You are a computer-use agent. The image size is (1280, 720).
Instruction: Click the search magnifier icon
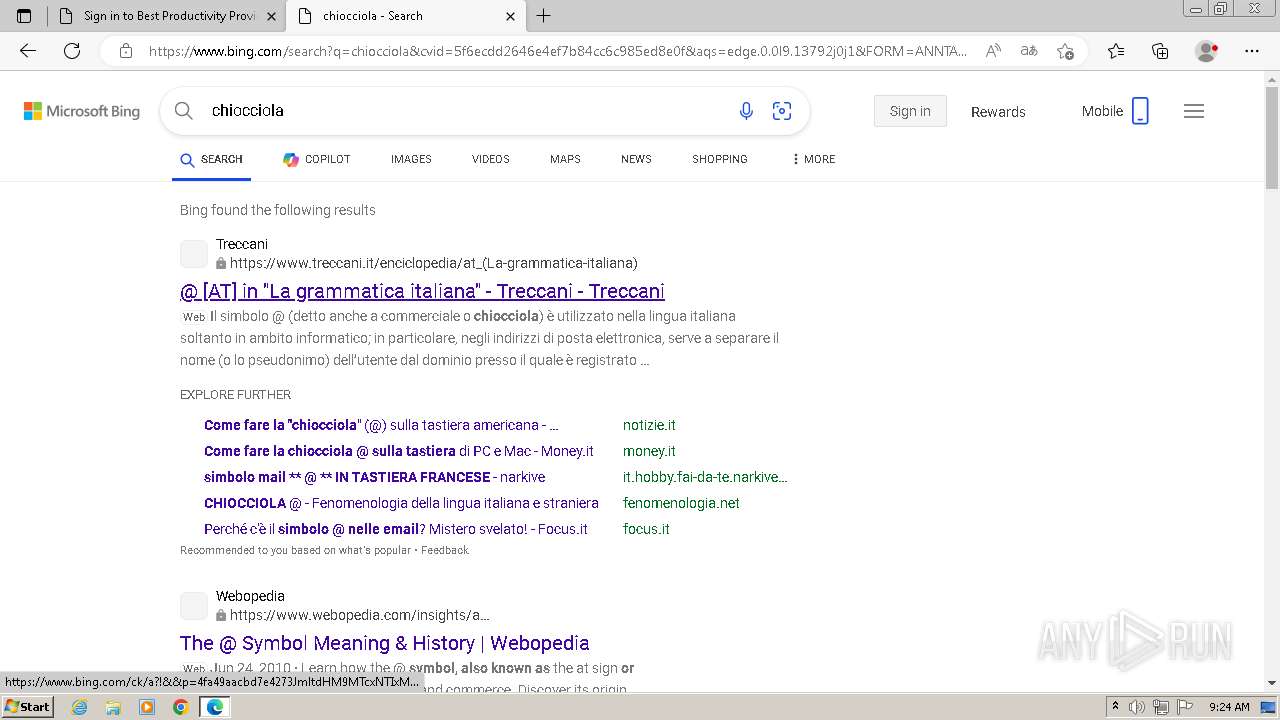[x=184, y=111]
